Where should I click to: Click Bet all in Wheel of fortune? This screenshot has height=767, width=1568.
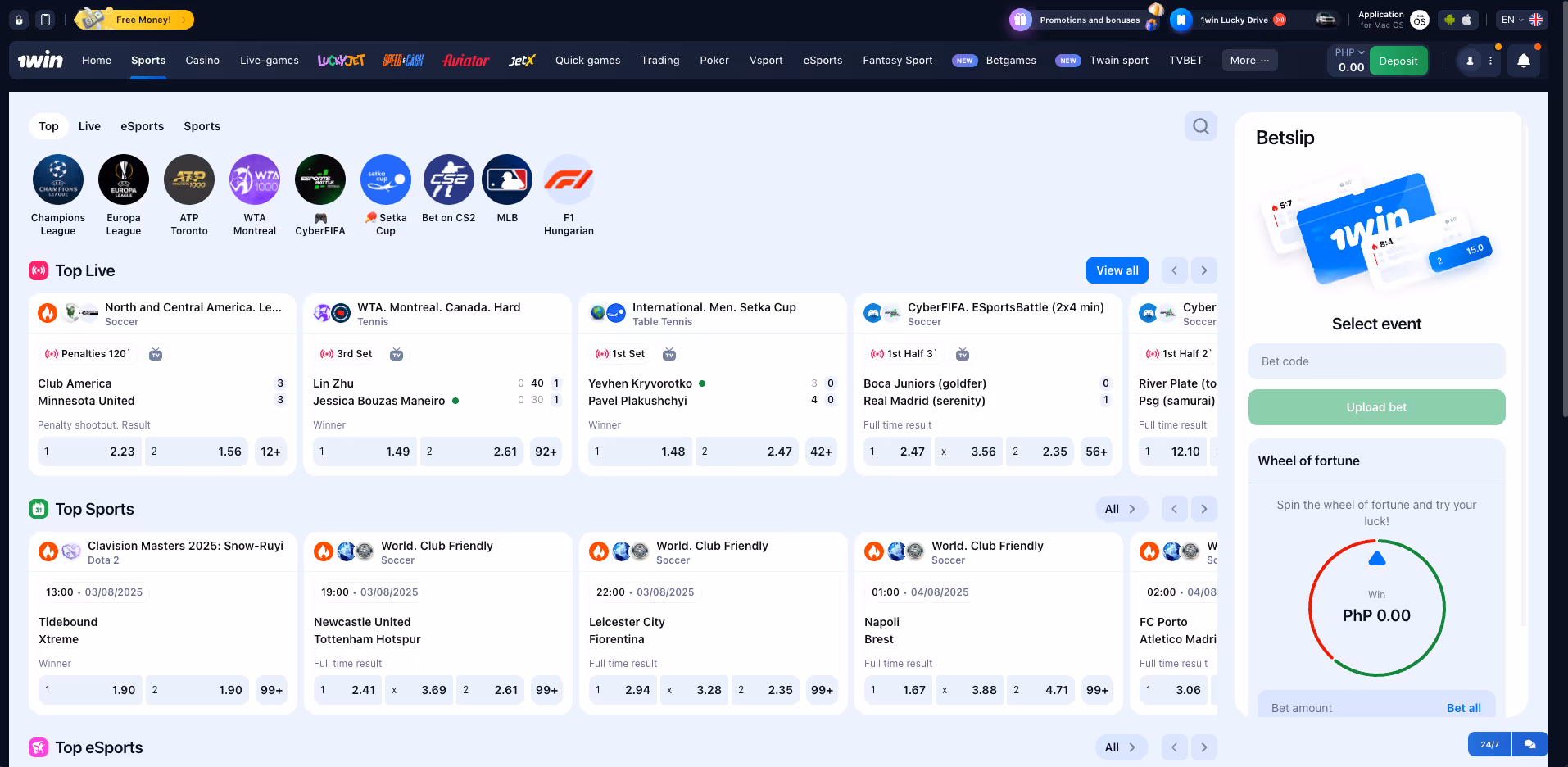pyautogui.click(x=1463, y=708)
